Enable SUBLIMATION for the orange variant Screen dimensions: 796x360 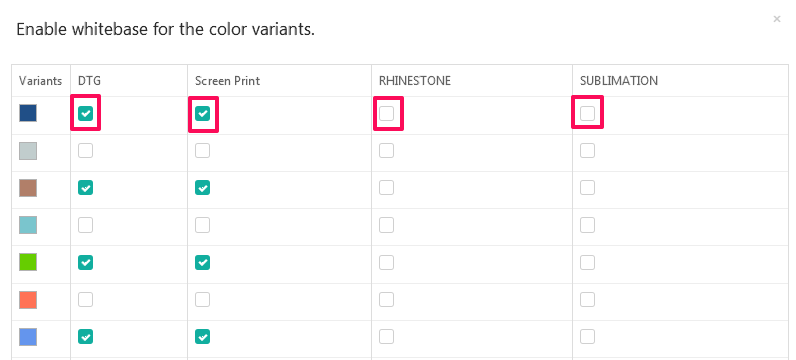point(587,300)
